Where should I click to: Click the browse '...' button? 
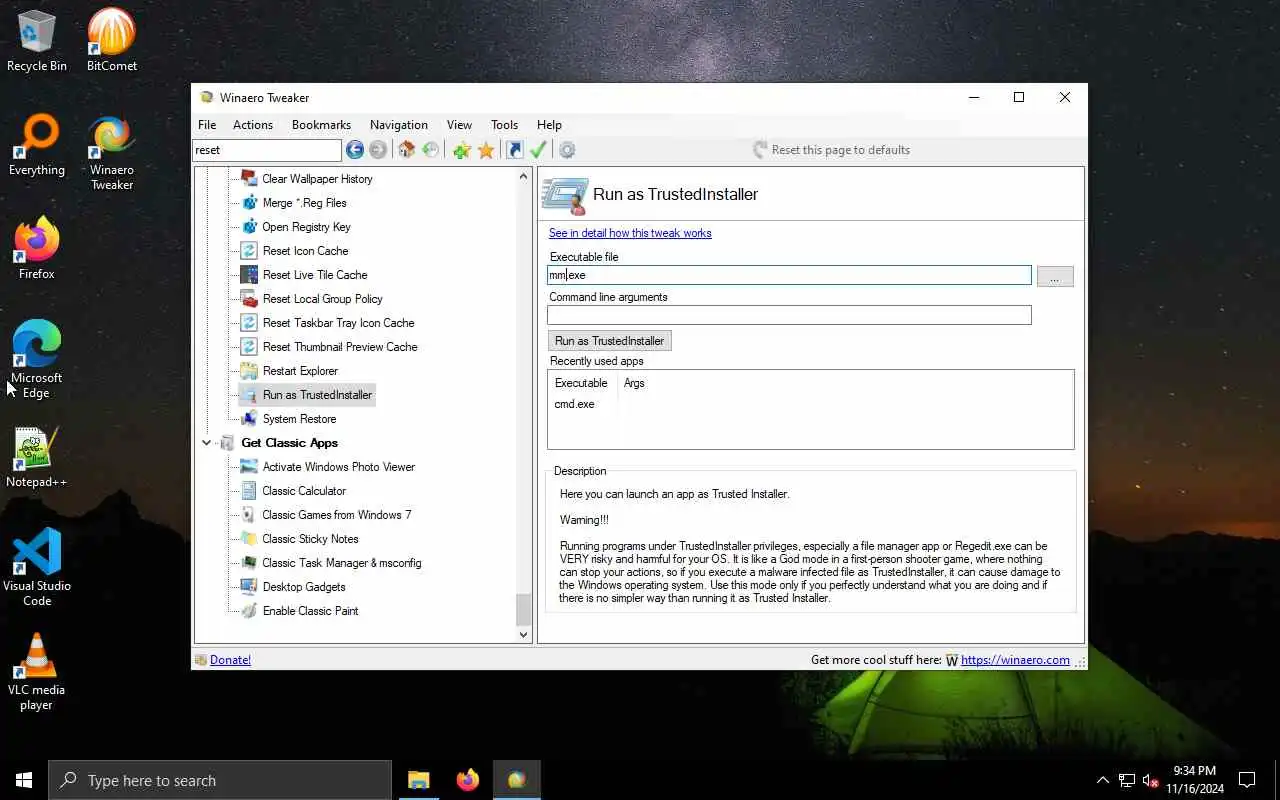pos(1055,276)
